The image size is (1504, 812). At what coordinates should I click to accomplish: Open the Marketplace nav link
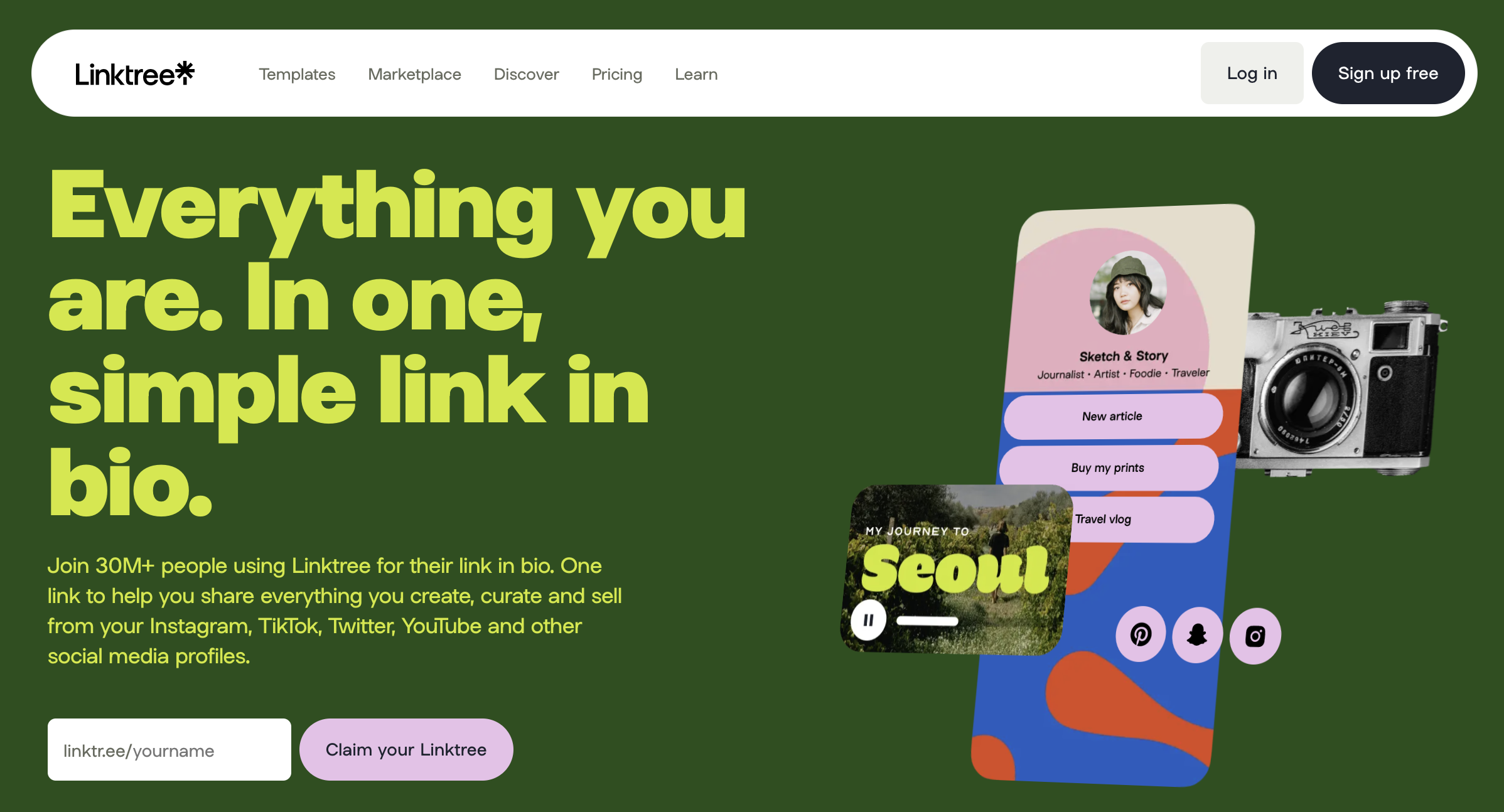[414, 74]
